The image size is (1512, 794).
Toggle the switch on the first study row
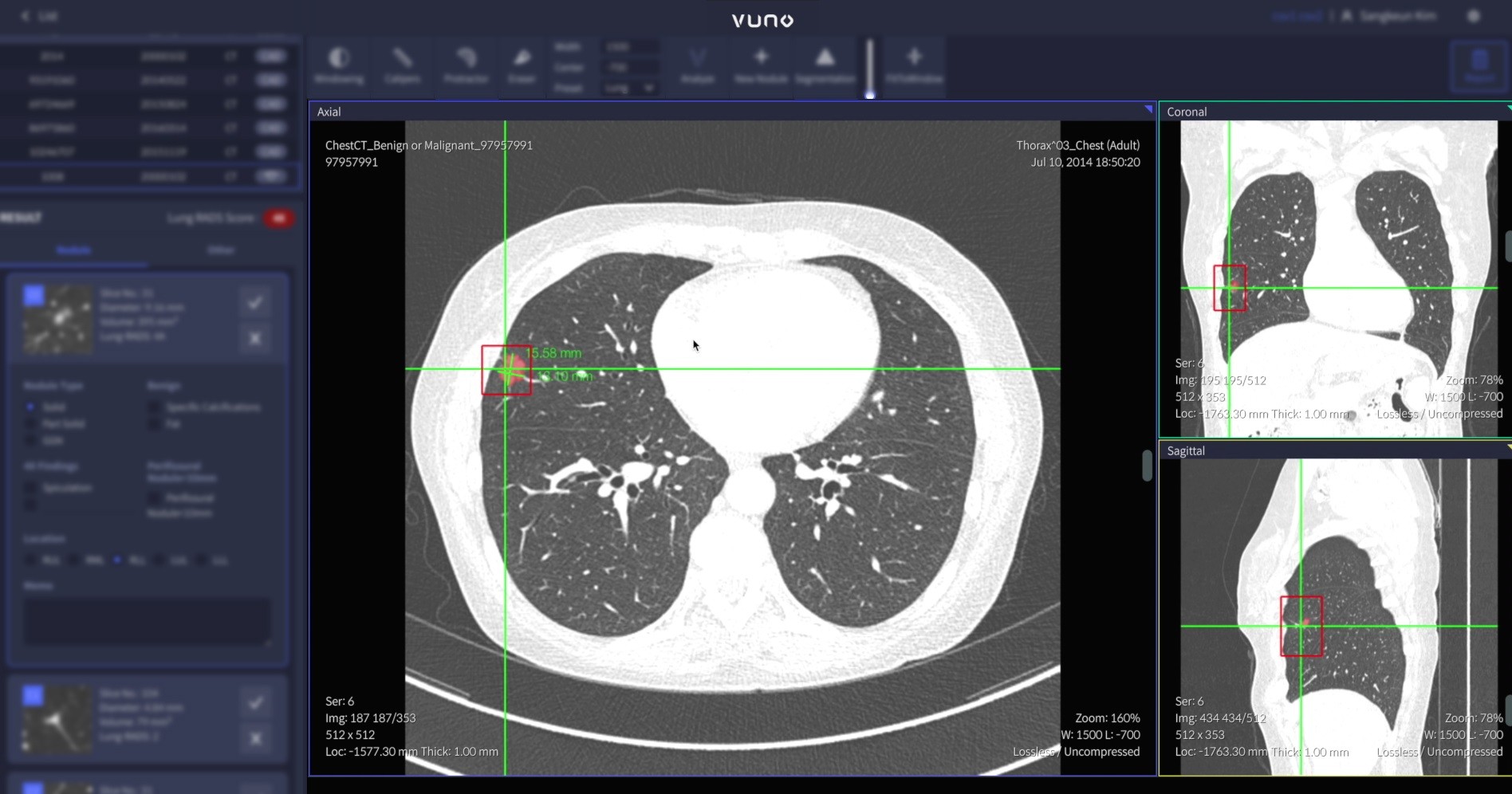271,56
